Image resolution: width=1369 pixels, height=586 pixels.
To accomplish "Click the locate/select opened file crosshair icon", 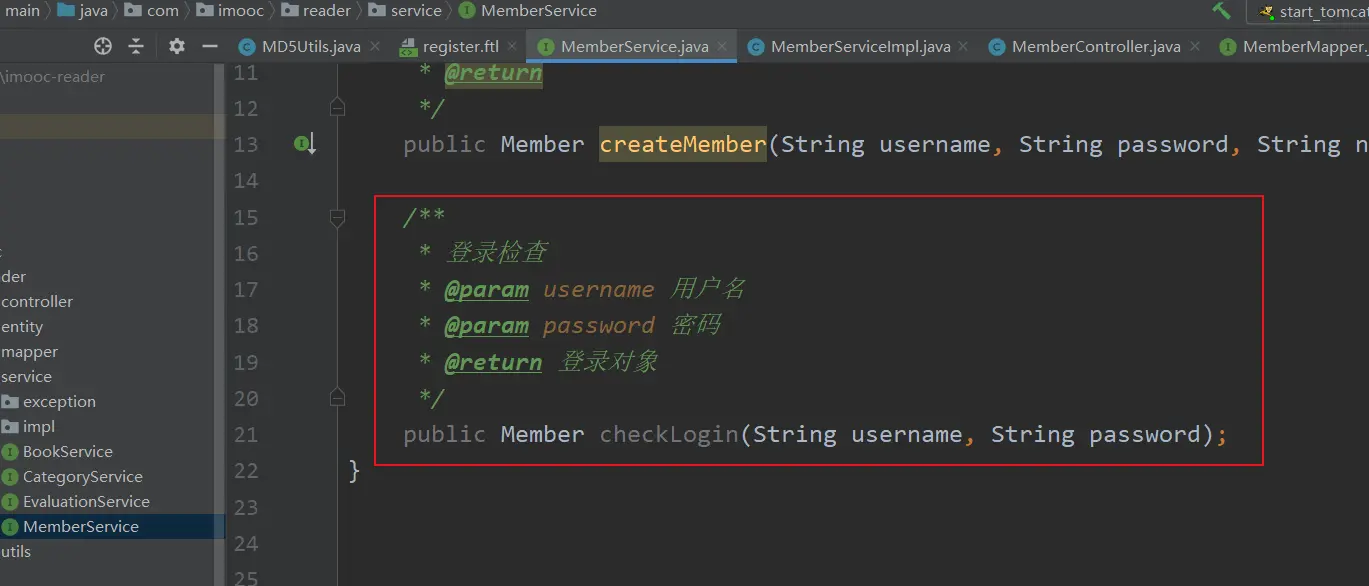I will (102, 46).
